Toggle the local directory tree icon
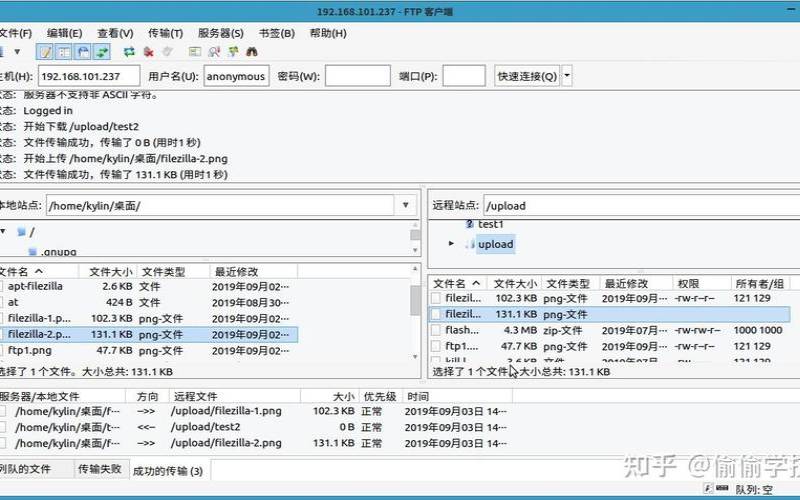This screenshot has height=500, width=800. pyautogui.click(x=64, y=52)
